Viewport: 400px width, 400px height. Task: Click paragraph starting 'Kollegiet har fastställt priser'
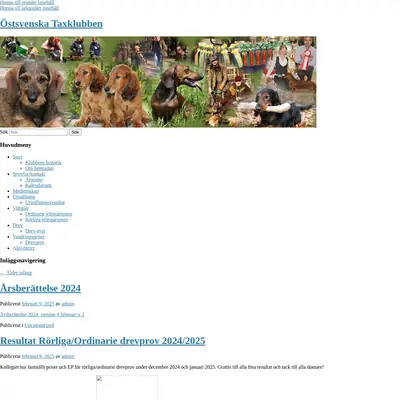[162, 367]
